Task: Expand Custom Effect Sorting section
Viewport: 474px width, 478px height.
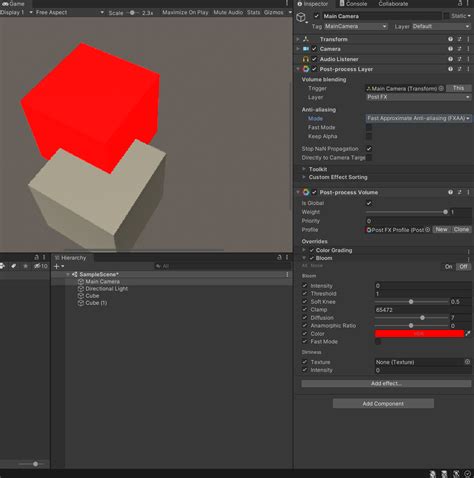Action: click(x=304, y=177)
